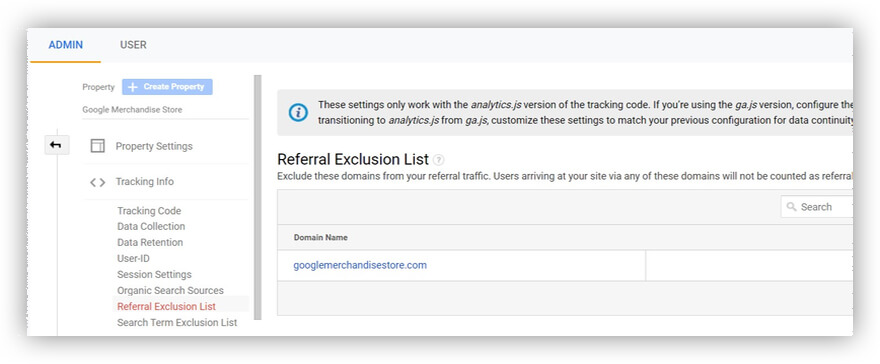Click the Tracking Info code brackets icon

point(98,182)
